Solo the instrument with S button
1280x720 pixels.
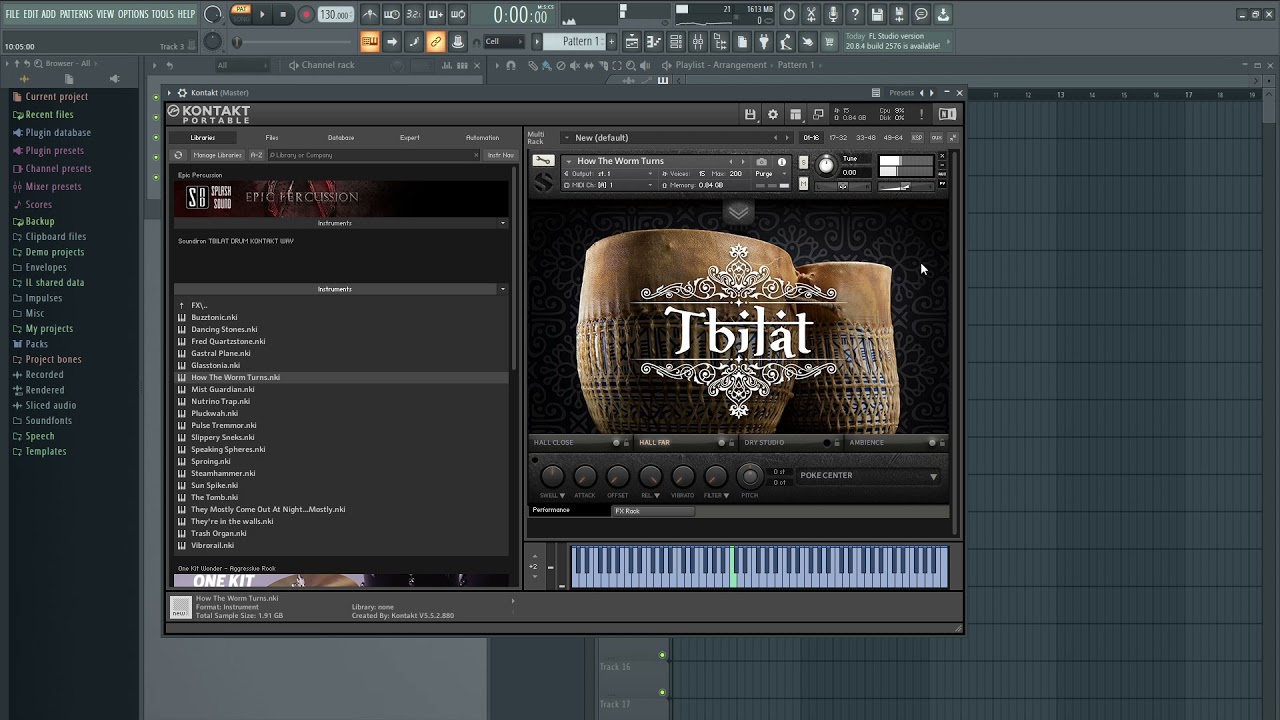pyautogui.click(x=803, y=162)
